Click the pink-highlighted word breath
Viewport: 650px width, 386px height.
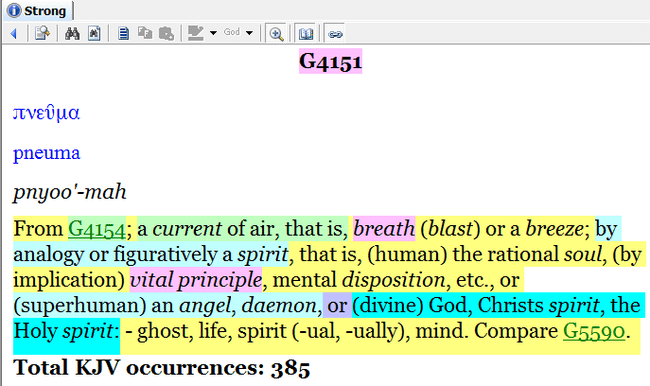click(384, 229)
